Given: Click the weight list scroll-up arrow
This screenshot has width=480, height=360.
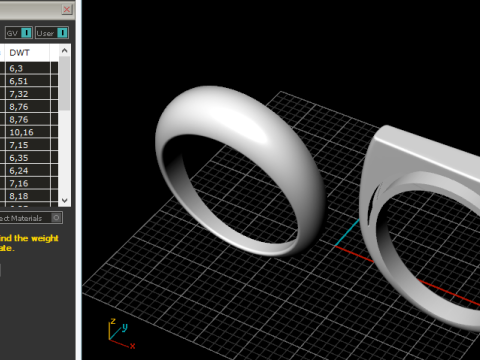Looking at the screenshot, I should coord(65,51).
